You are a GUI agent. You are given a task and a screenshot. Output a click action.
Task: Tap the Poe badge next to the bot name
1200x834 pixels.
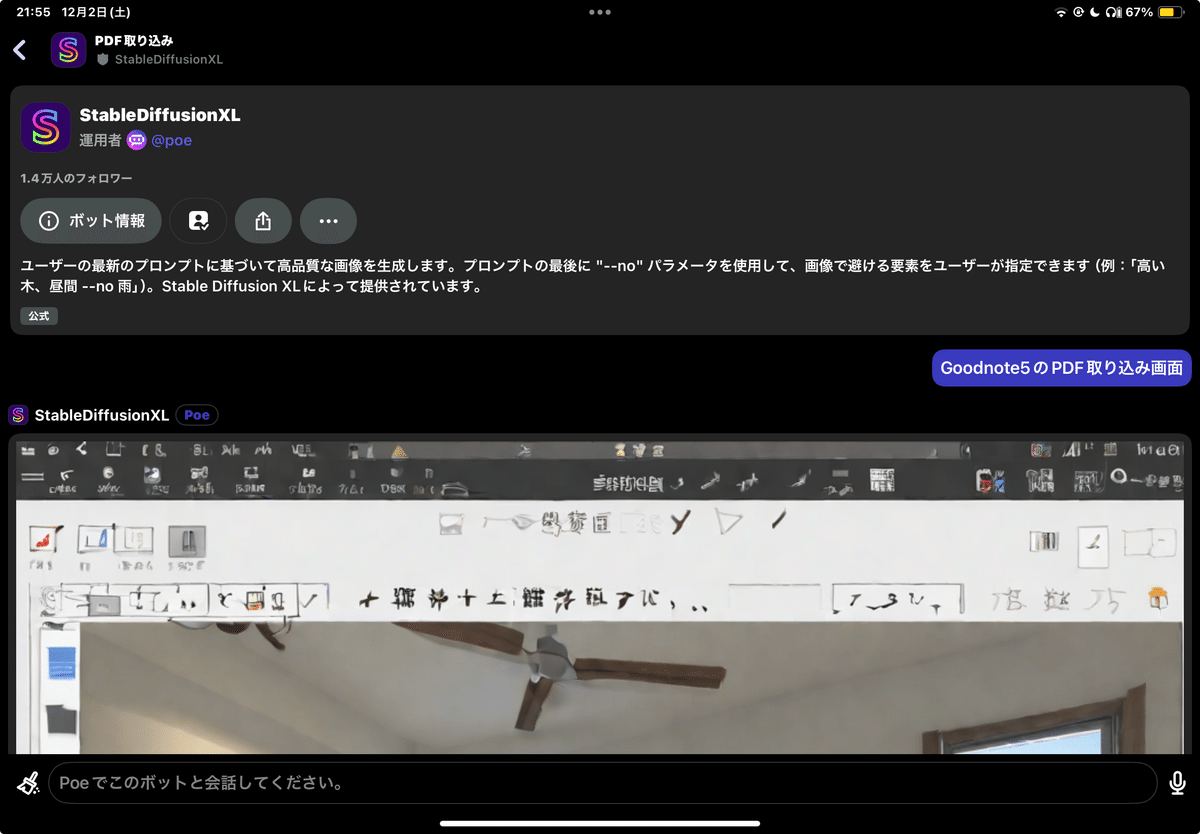tap(196, 414)
